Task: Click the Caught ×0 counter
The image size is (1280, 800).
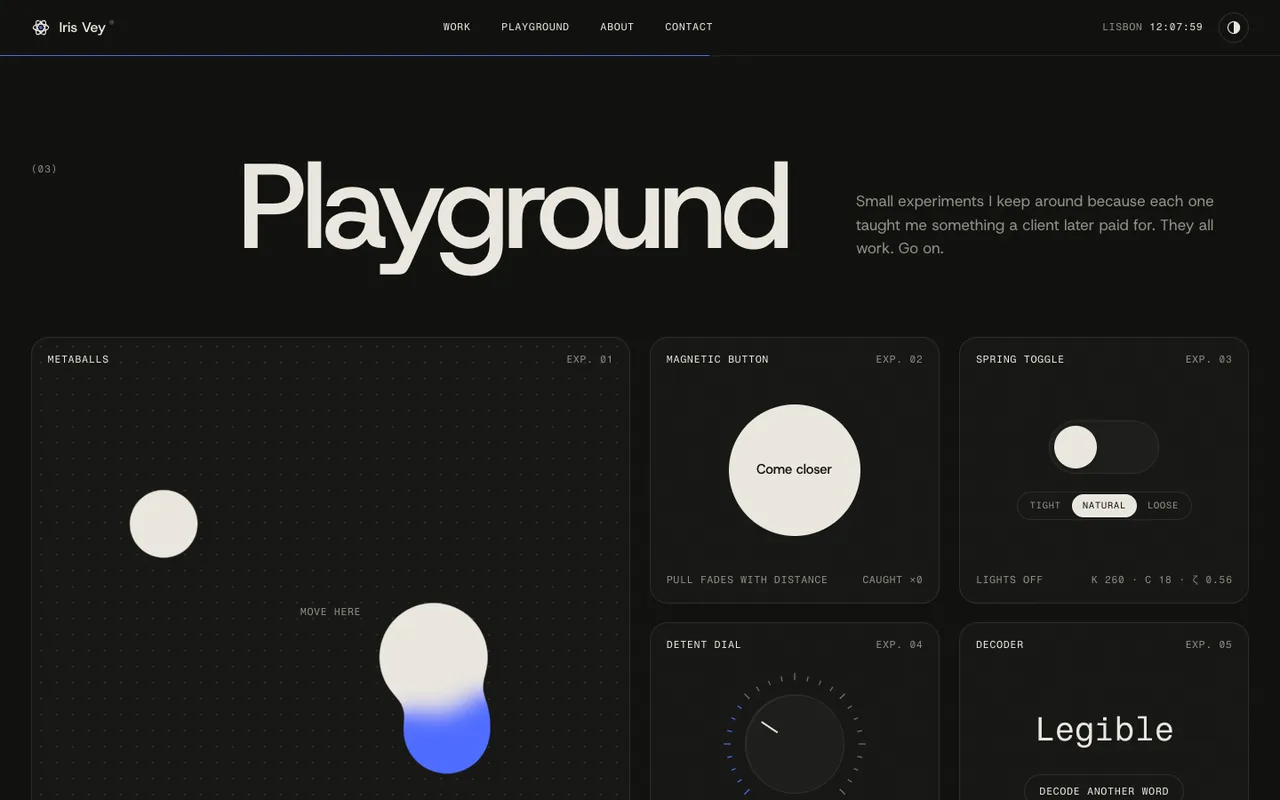Action: [x=893, y=580]
